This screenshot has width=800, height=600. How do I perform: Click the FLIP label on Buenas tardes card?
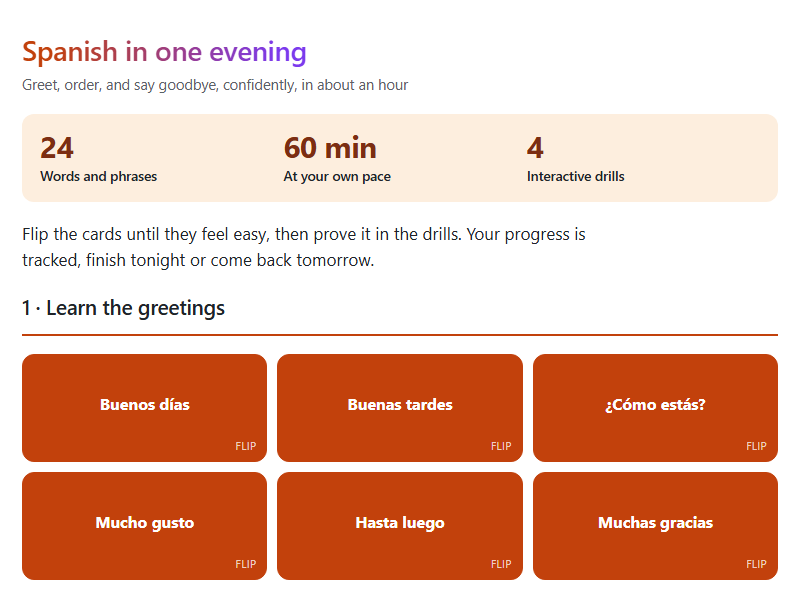[501, 446]
